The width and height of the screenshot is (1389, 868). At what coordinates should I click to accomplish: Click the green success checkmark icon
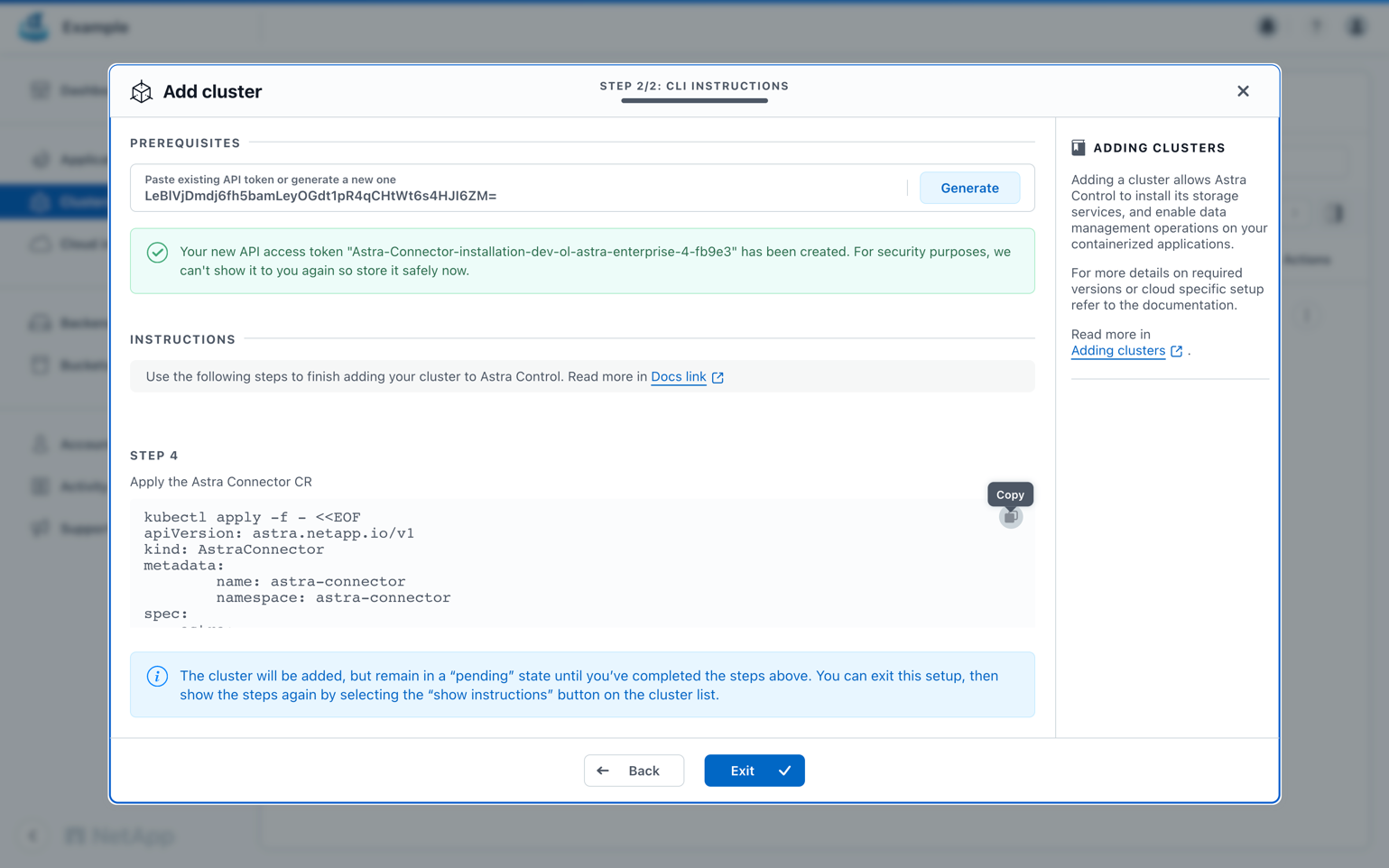(x=157, y=253)
